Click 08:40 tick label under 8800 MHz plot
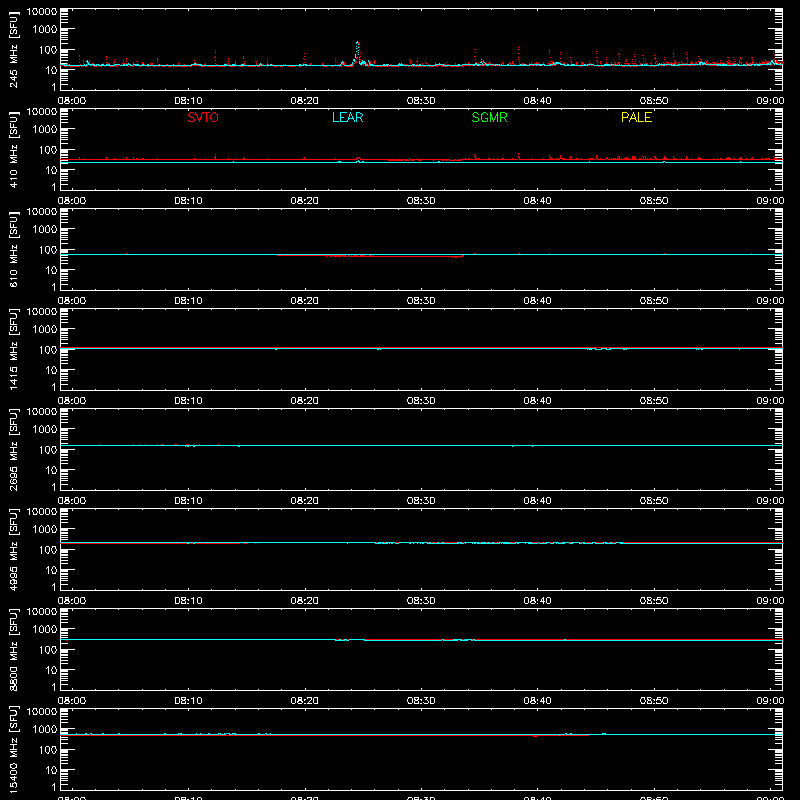This screenshot has height=800, width=800. 537,701
